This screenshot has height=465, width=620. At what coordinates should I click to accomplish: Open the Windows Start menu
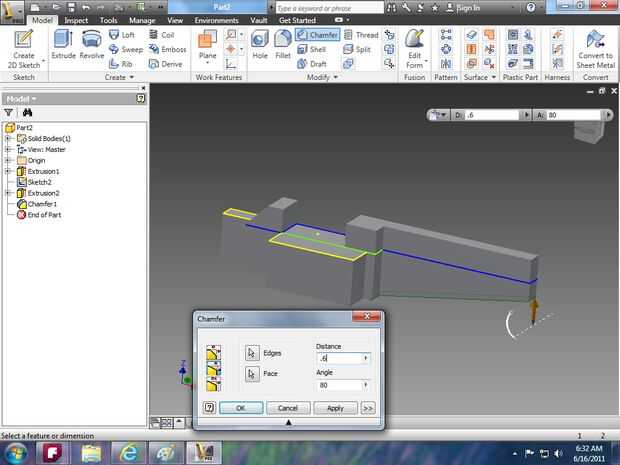[14, 453]
